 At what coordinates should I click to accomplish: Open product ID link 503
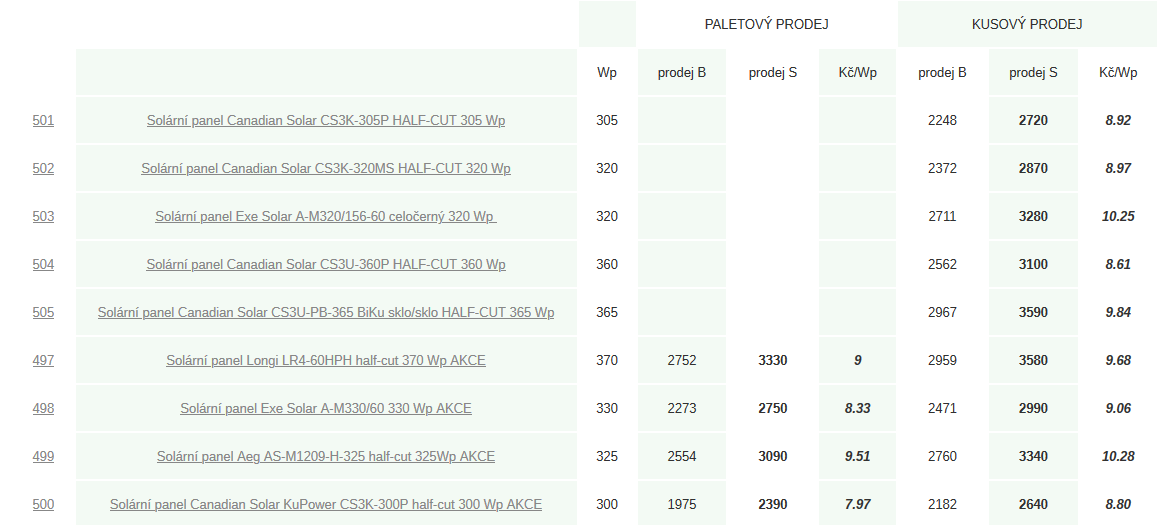point(43,216)
